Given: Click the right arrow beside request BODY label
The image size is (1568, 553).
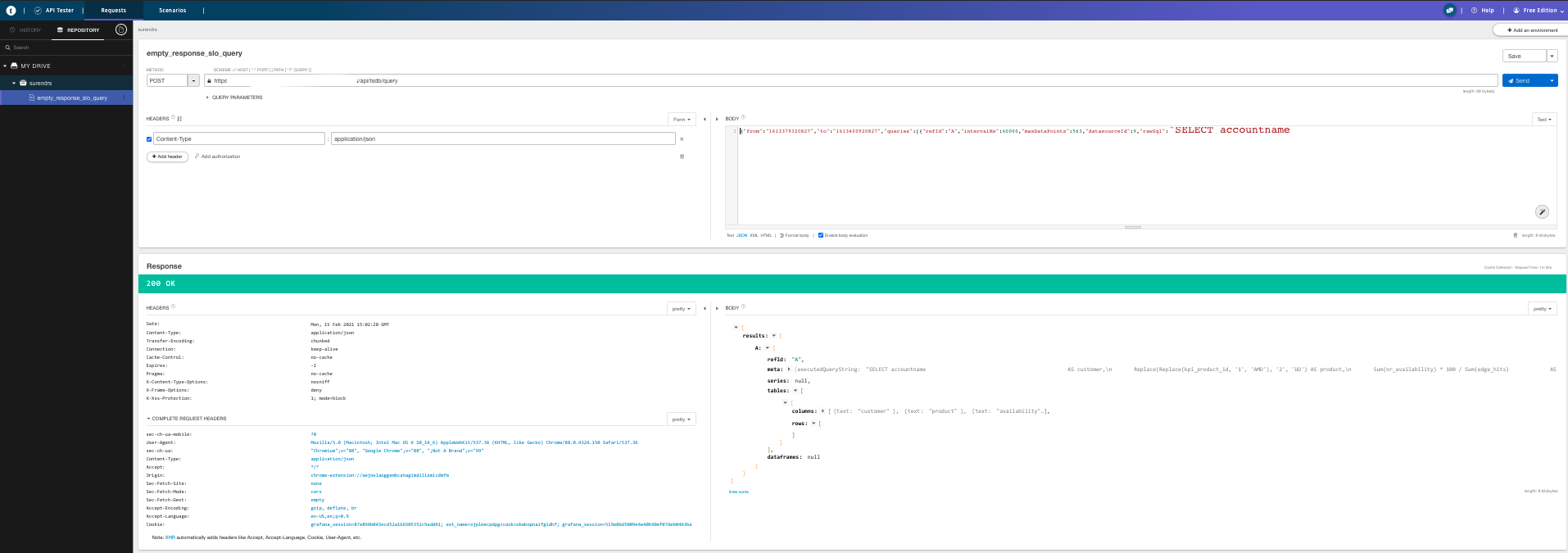Looking at the screenshot, I should coord(718,119).
